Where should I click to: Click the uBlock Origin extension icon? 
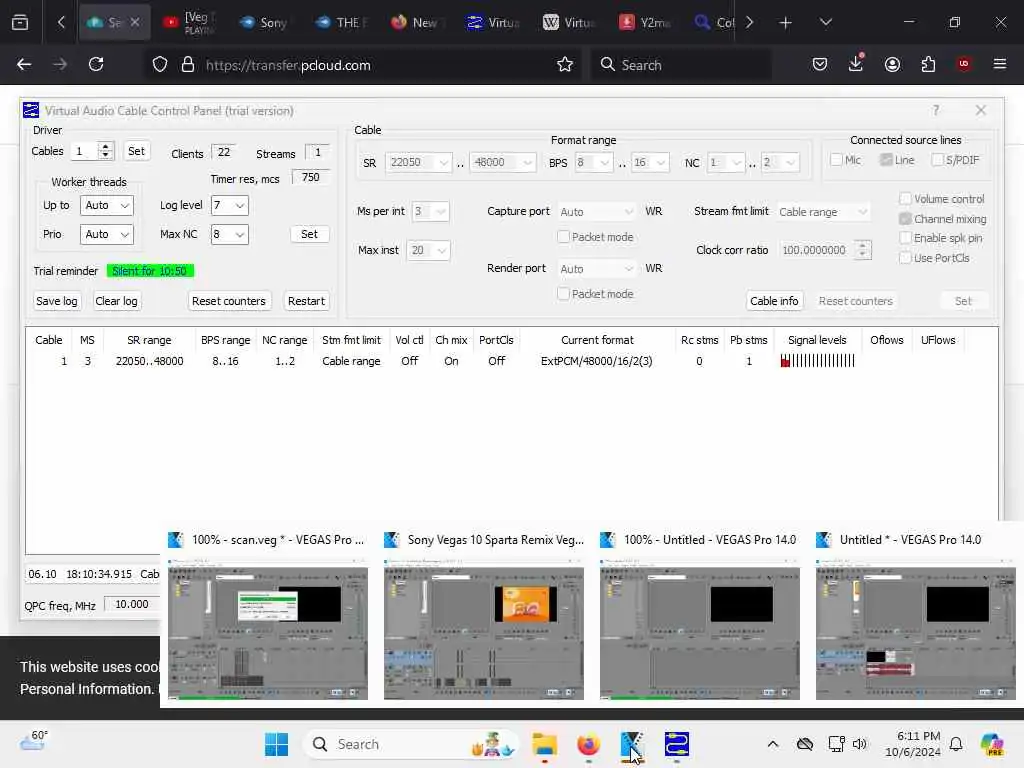[x=964, y=64]
